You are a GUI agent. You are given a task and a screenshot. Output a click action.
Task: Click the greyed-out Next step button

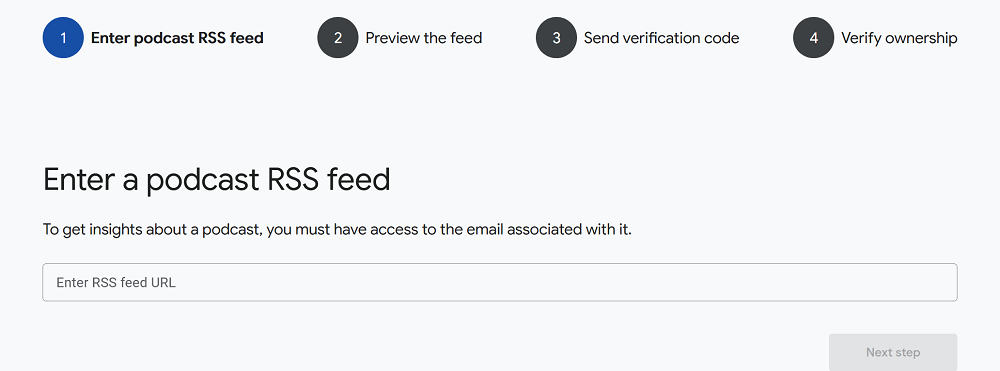click(x=893, y=352)
